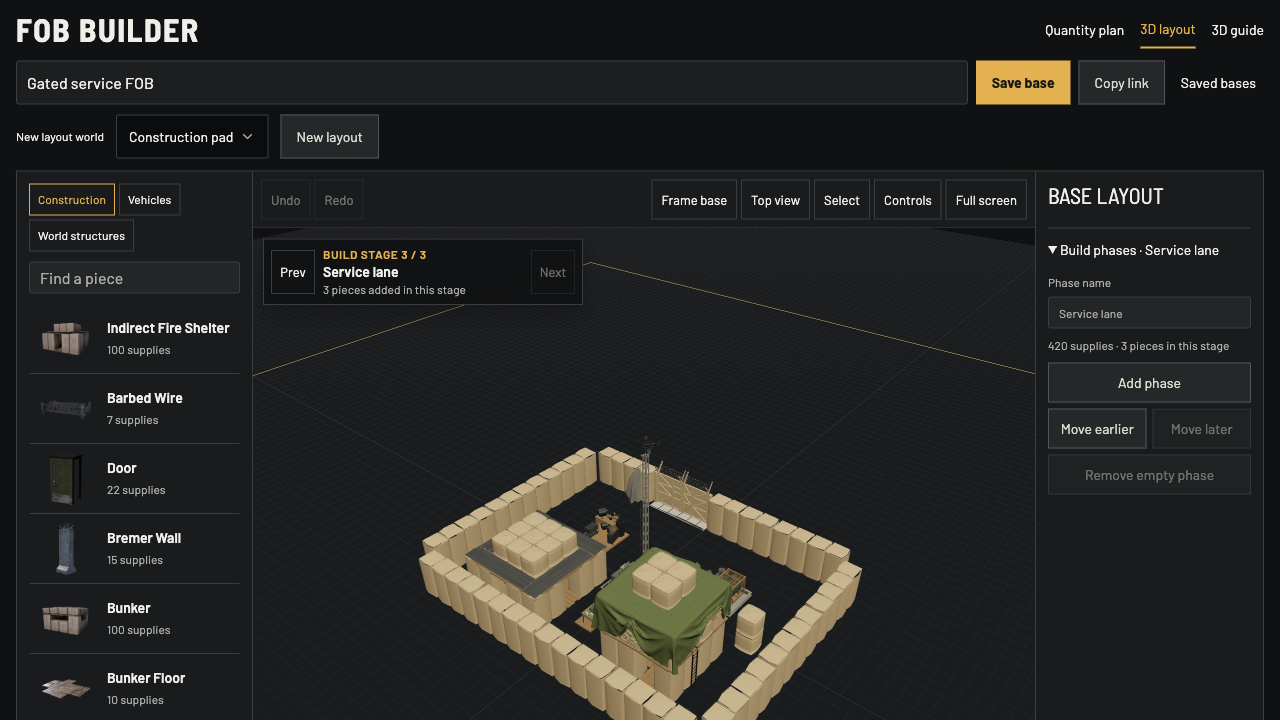Open Saved bases
This screenshot has height=720, width=1280.
[x=1218, y=83]
